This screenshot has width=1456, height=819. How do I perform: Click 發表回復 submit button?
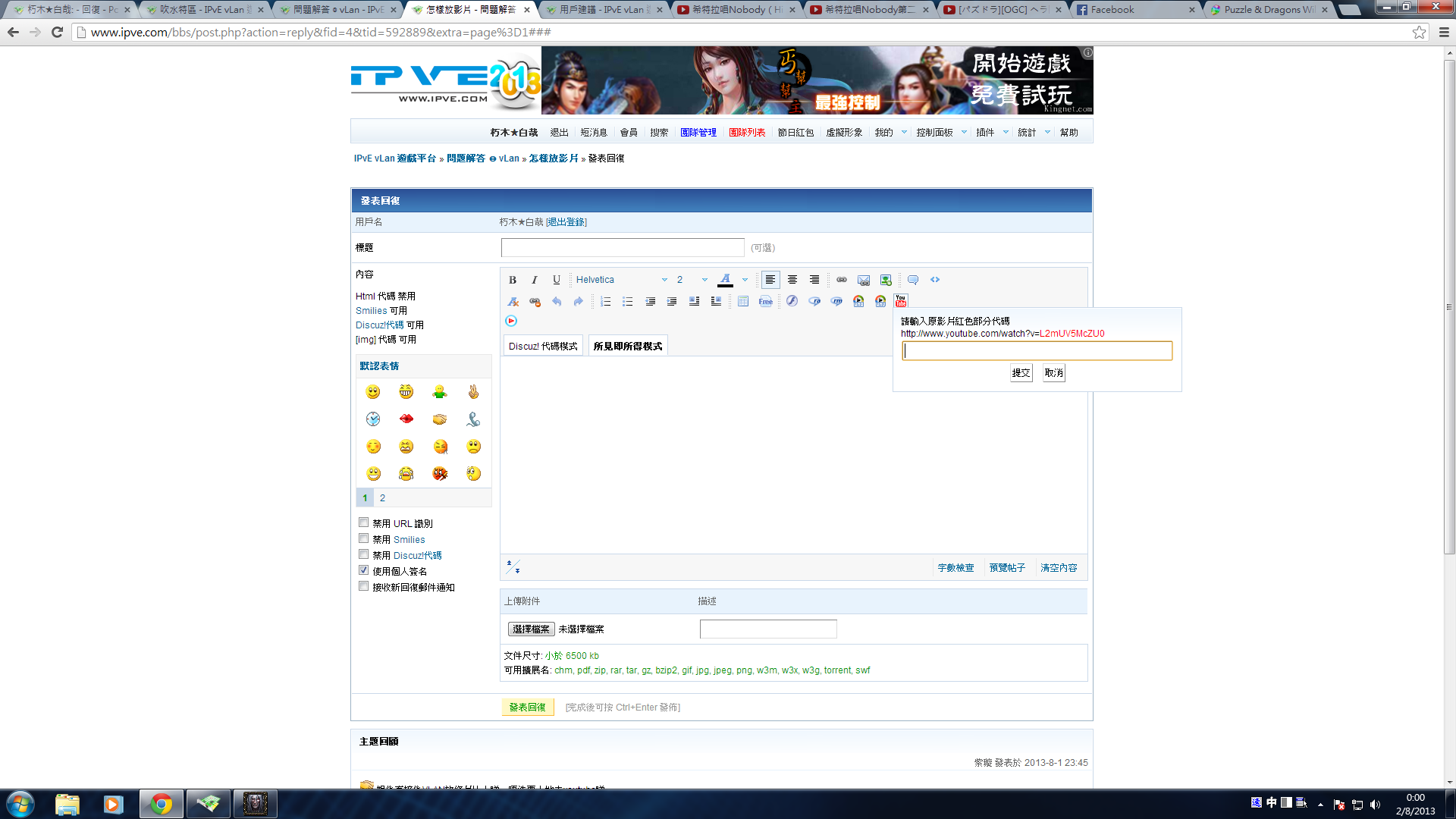pyautogui.click(x=528, y=707)
